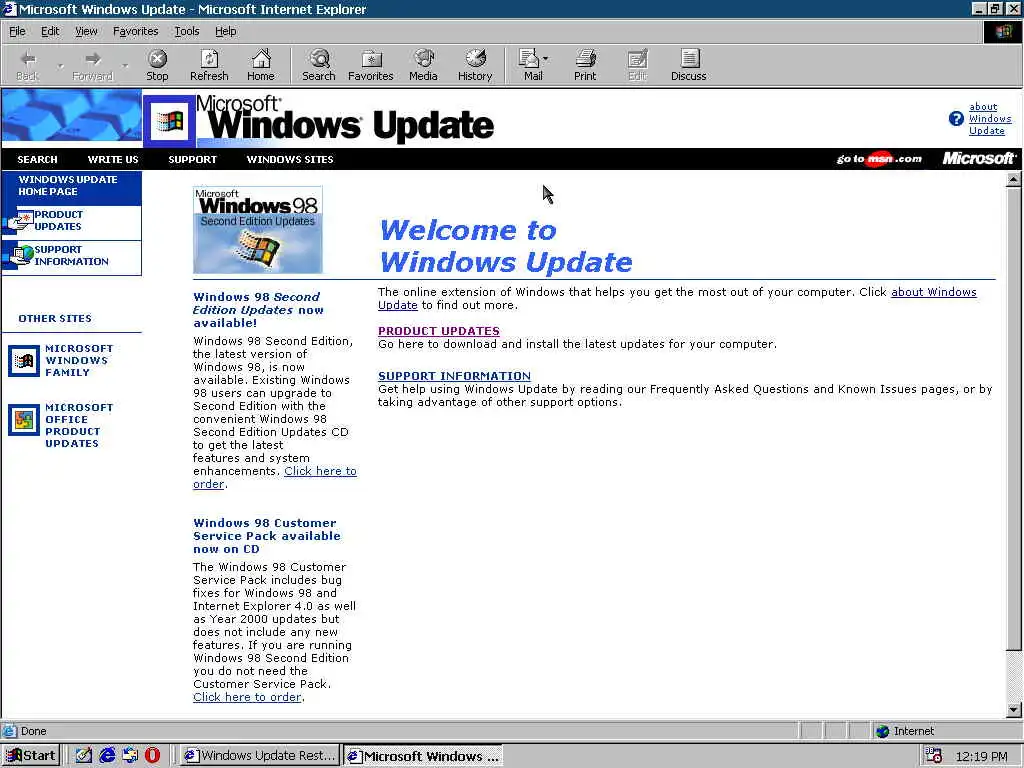1024x768 pixels.
Task: Show History using toolbar icon
Action: point(475,65)
